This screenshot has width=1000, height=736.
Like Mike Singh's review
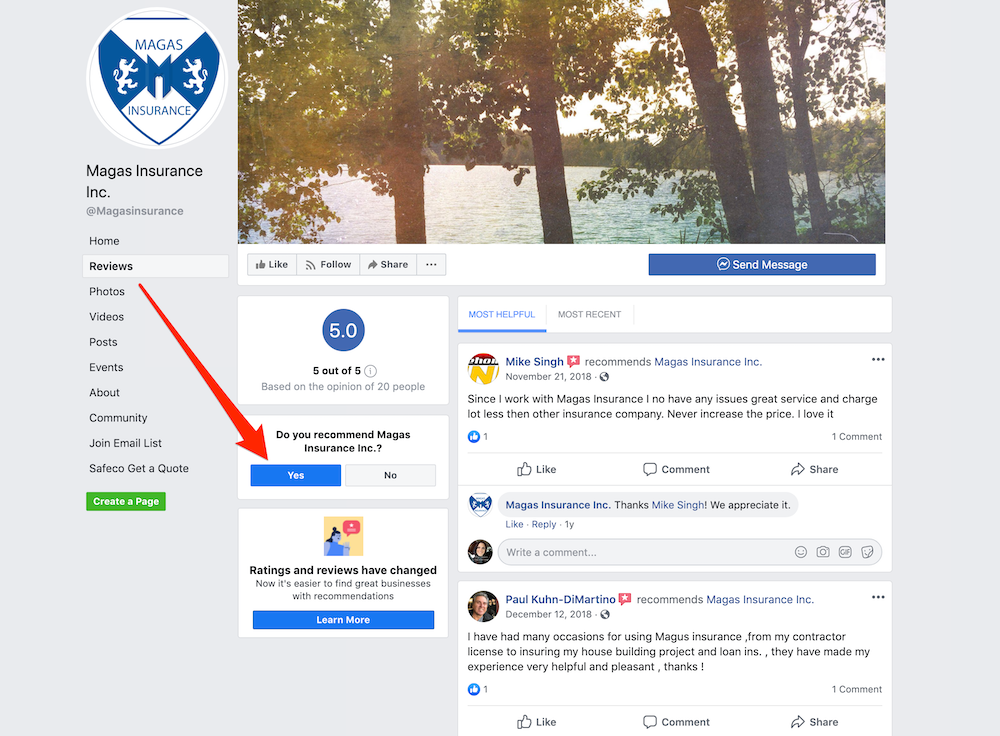(x=536, y=469)
